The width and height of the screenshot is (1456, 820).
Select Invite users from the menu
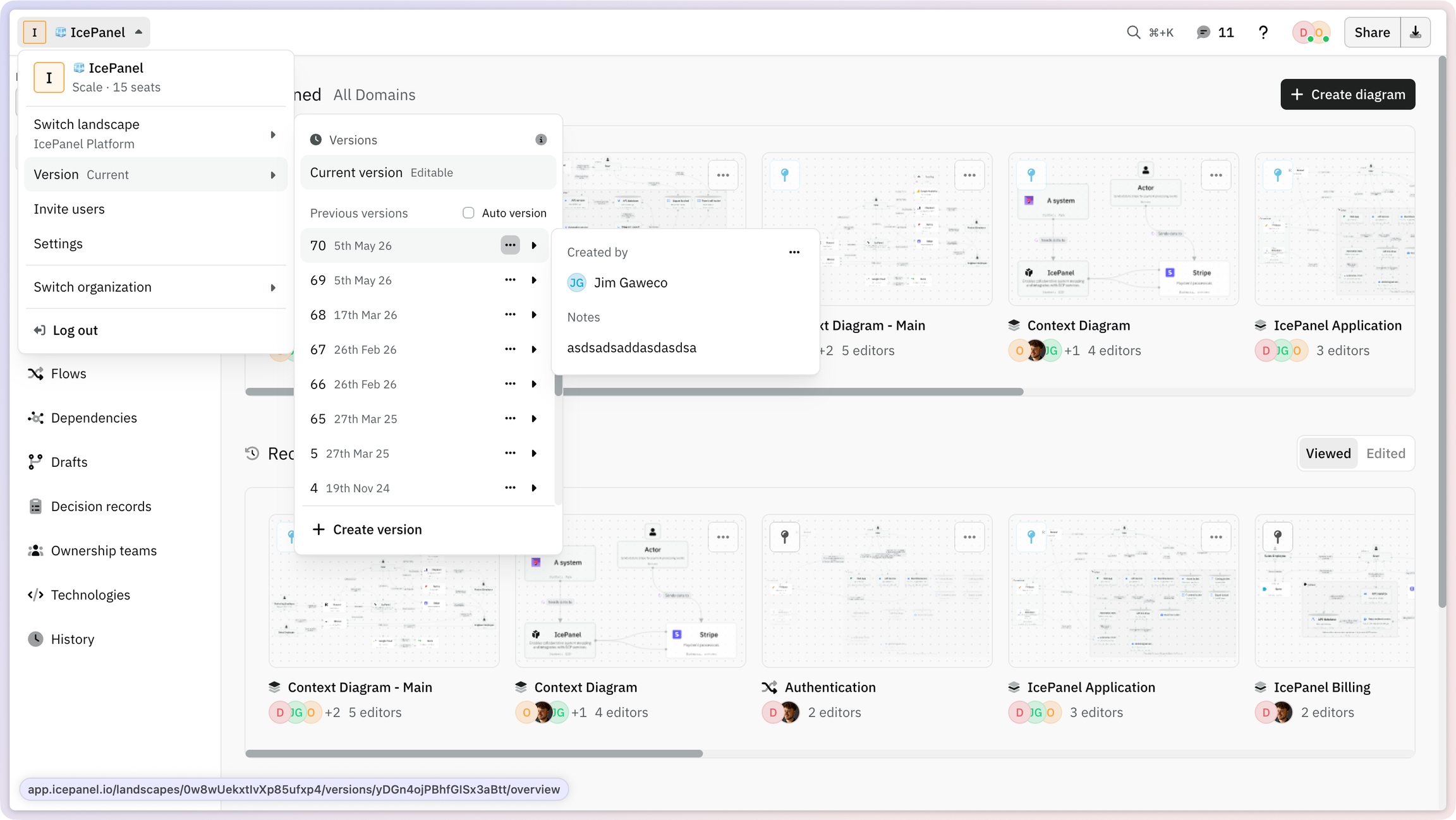(155, 209)
